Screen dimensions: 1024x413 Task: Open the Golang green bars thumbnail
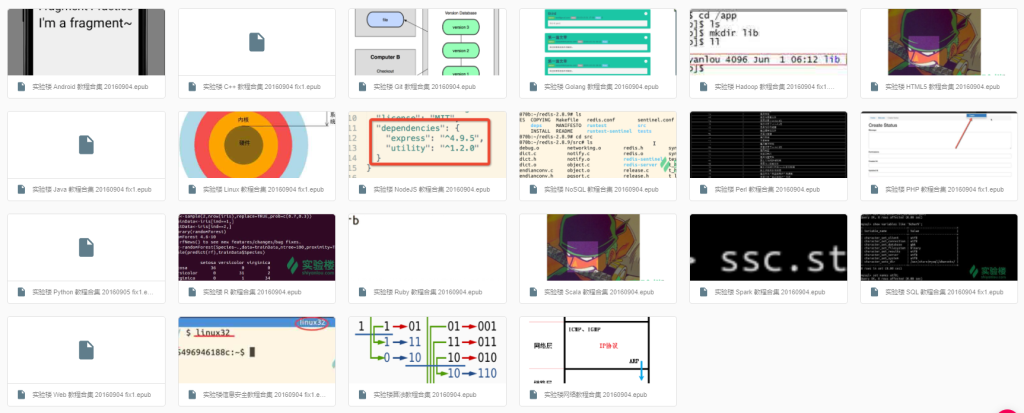tap(598, 42)
